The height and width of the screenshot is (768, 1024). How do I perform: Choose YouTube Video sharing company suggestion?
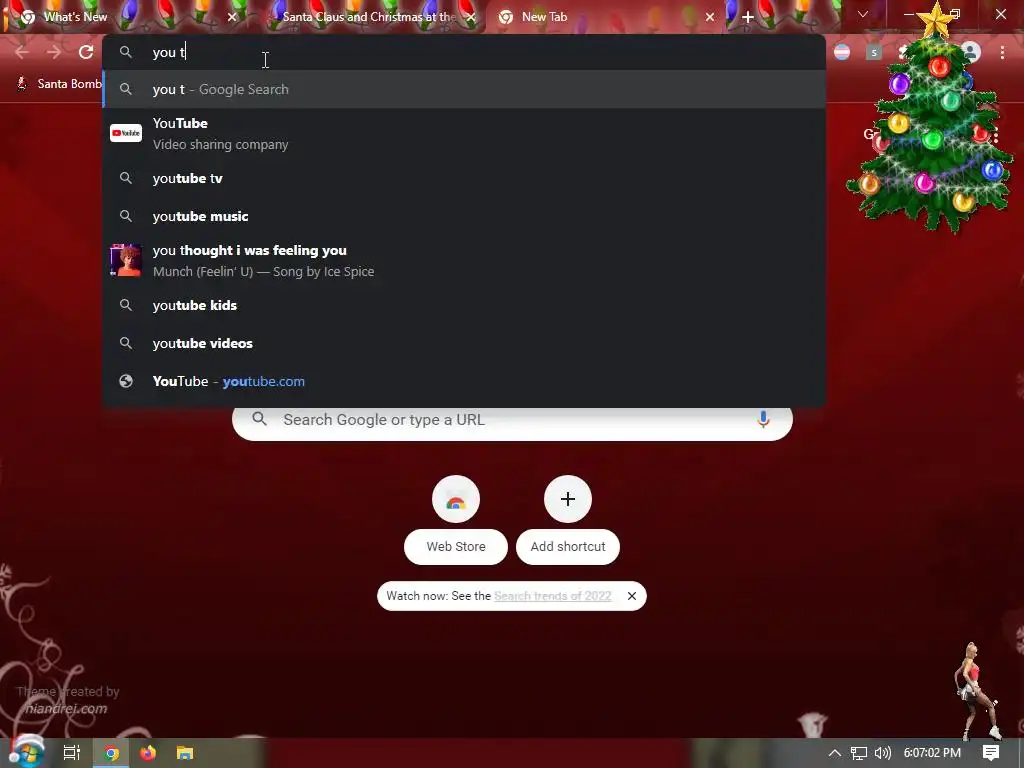click(x=464, y=133)
